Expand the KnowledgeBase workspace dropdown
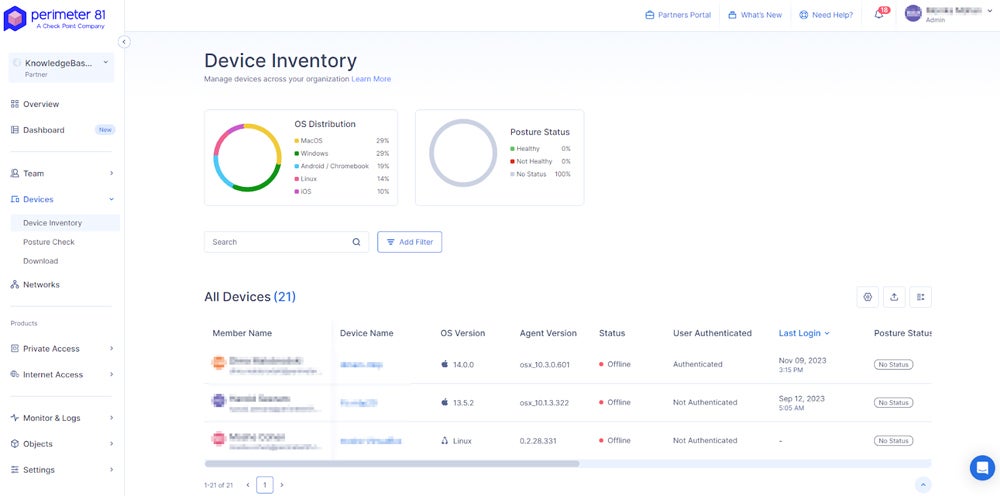The height and width of the screenshot is (496, 1000). 105,63
